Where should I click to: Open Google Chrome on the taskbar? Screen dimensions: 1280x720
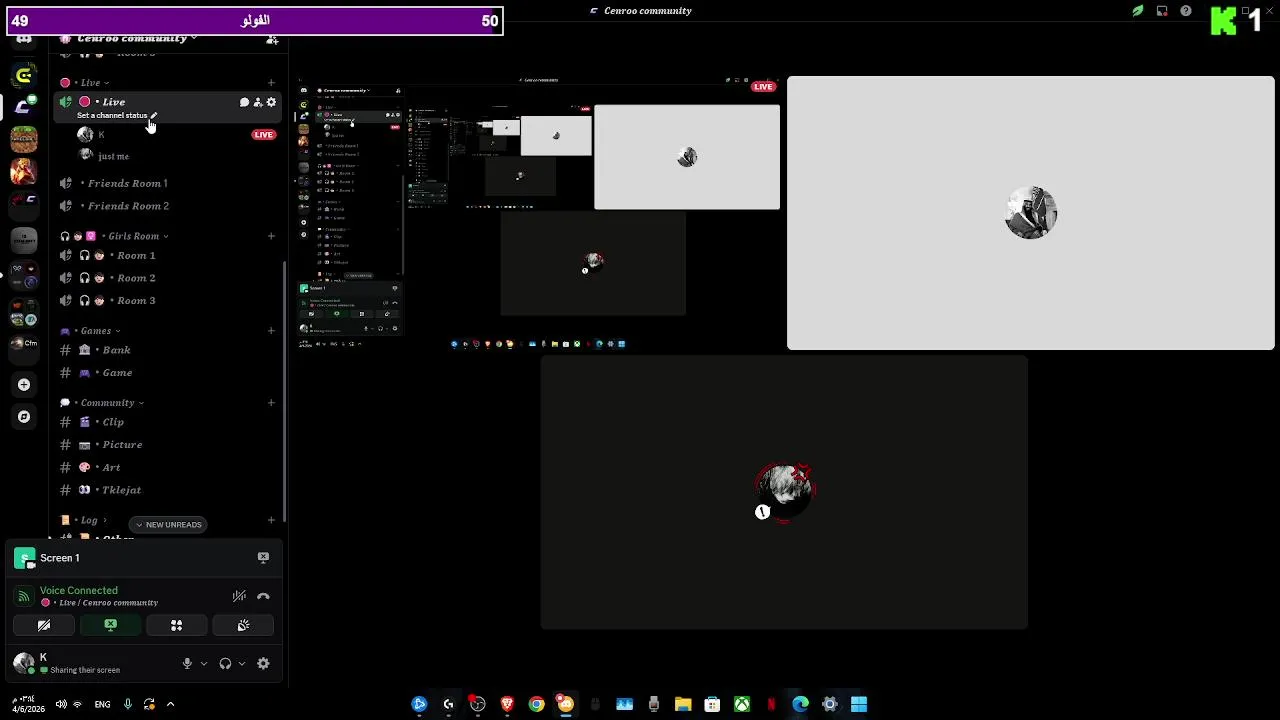tap(537, 704)
